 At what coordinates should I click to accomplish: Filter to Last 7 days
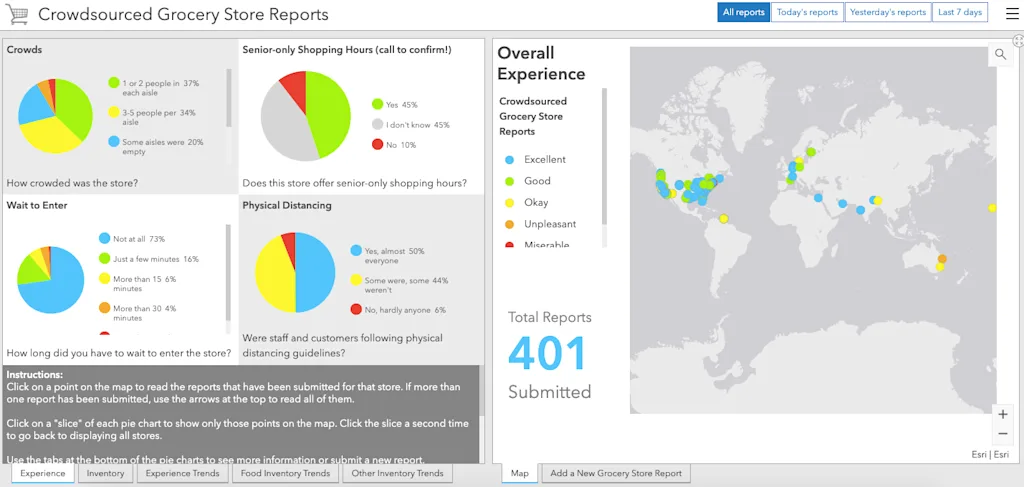click(x=960, y=12)
